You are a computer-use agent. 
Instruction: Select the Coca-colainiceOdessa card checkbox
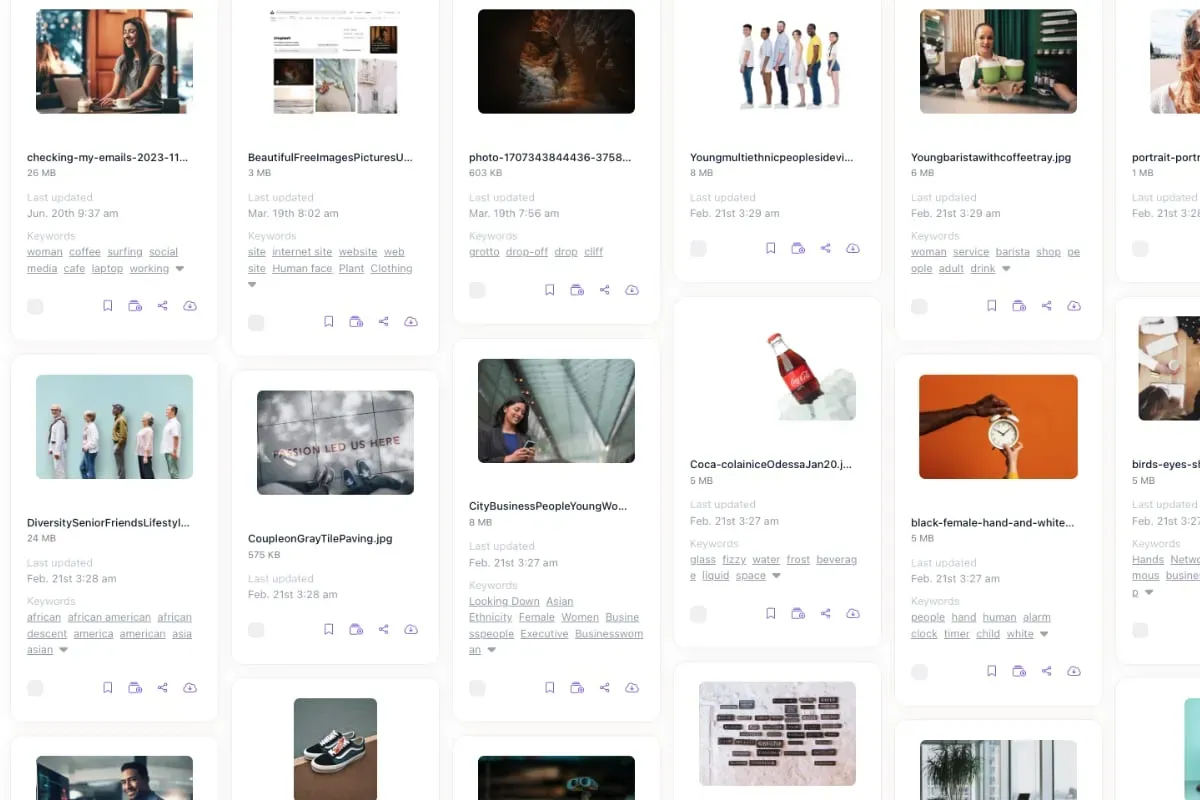tap(698, 614)
